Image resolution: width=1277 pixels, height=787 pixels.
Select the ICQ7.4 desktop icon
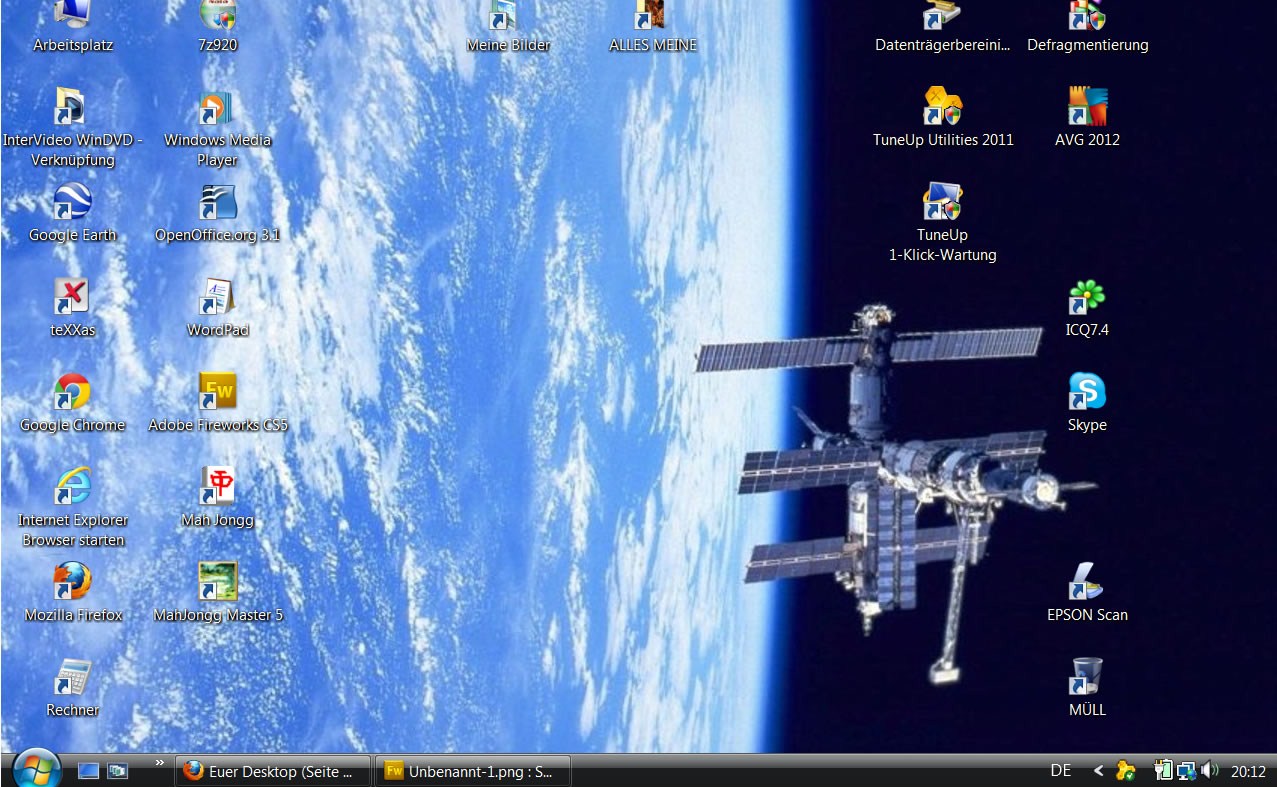click(x=1087, y=296)
